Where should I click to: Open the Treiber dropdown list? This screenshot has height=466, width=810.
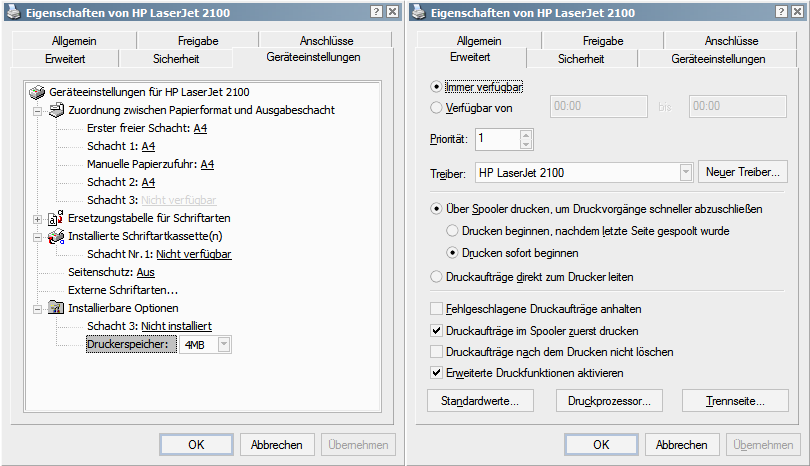click(686, 173)
